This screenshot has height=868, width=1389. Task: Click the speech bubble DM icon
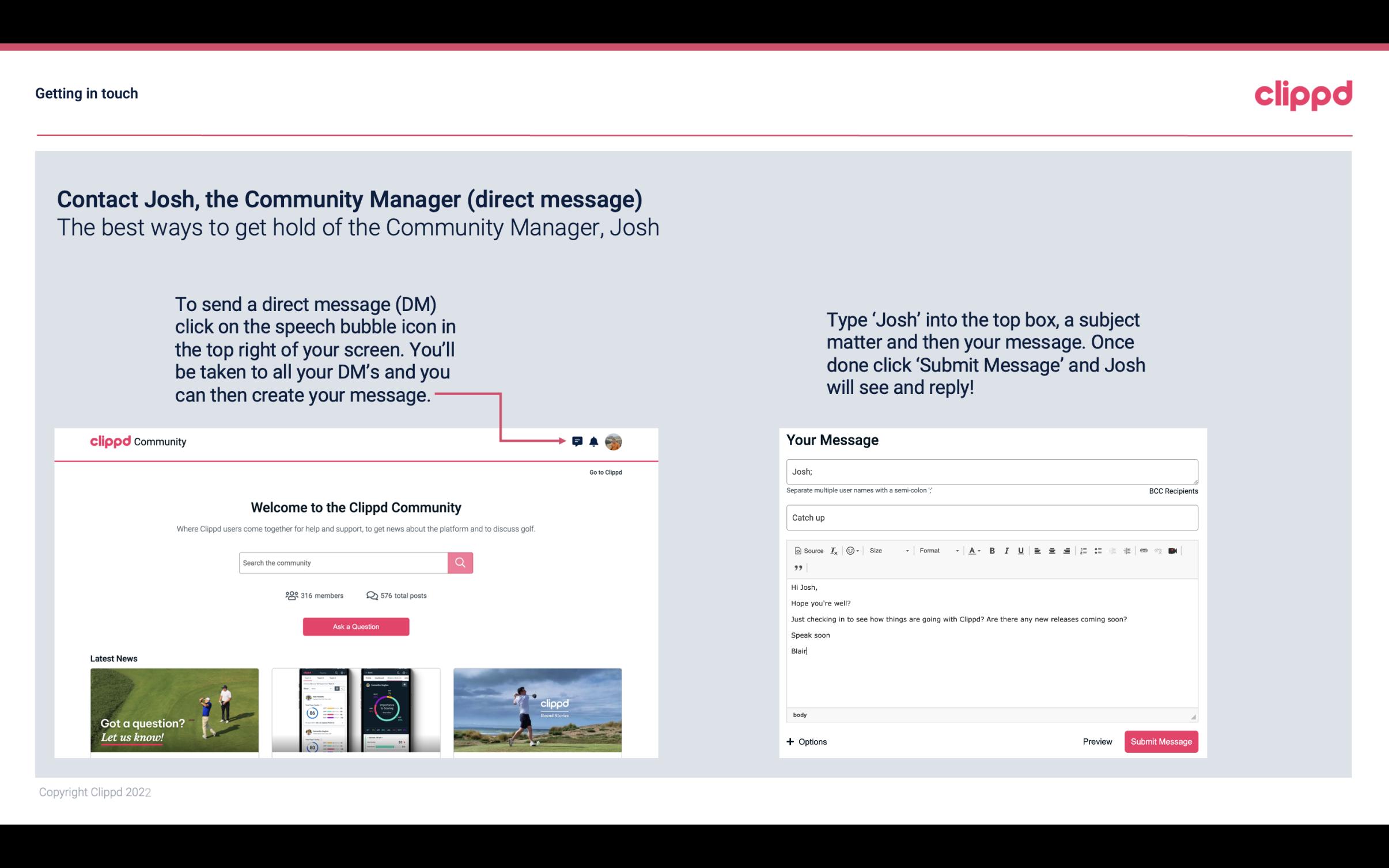(579, 441)
